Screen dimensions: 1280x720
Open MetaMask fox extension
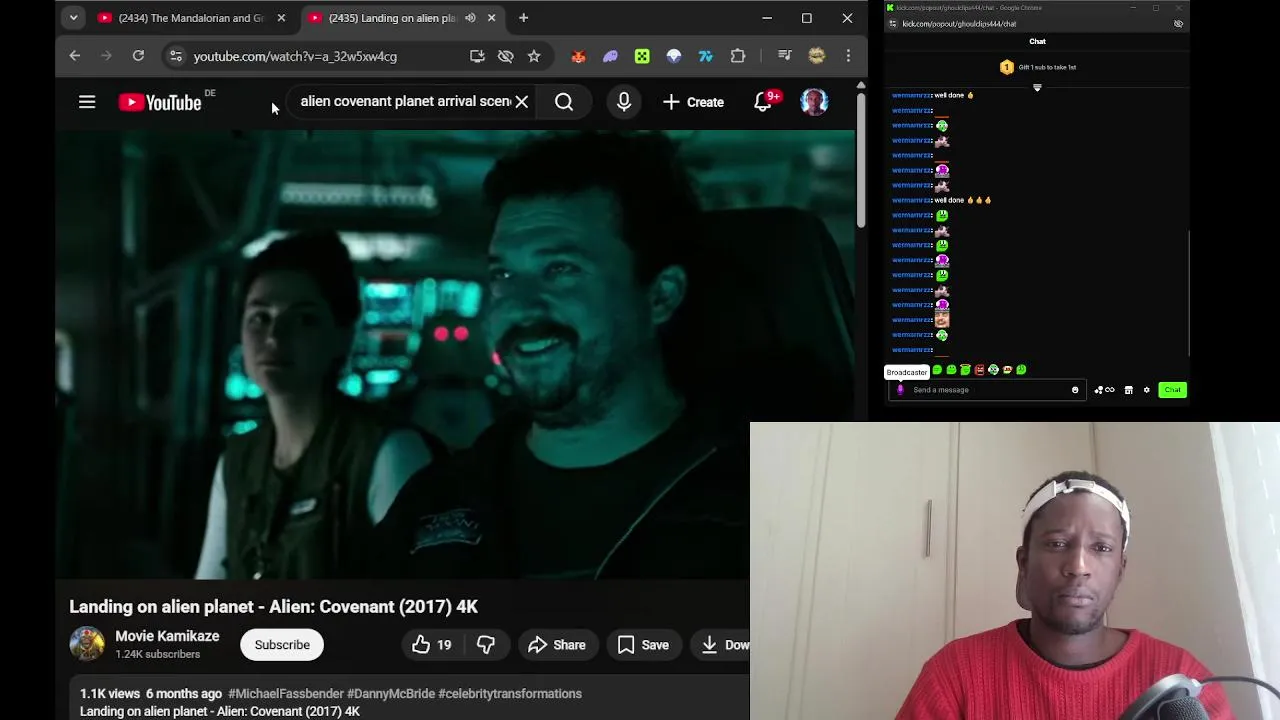[x=578, y=56]
